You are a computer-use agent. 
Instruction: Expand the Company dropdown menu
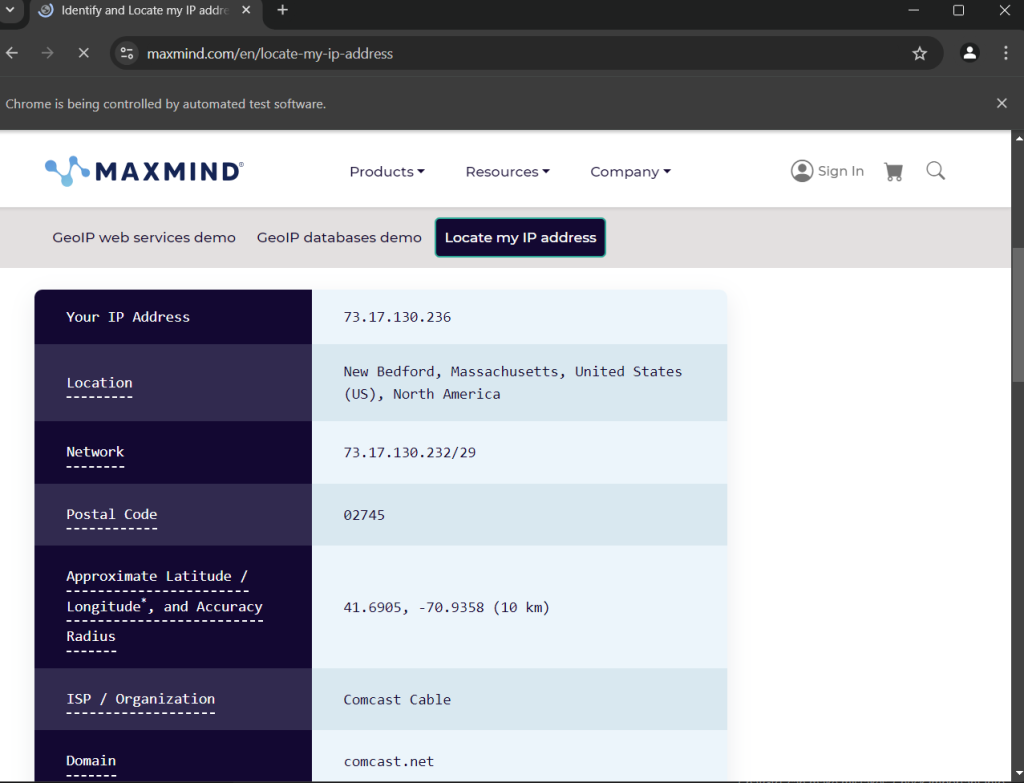coord(630,172)
